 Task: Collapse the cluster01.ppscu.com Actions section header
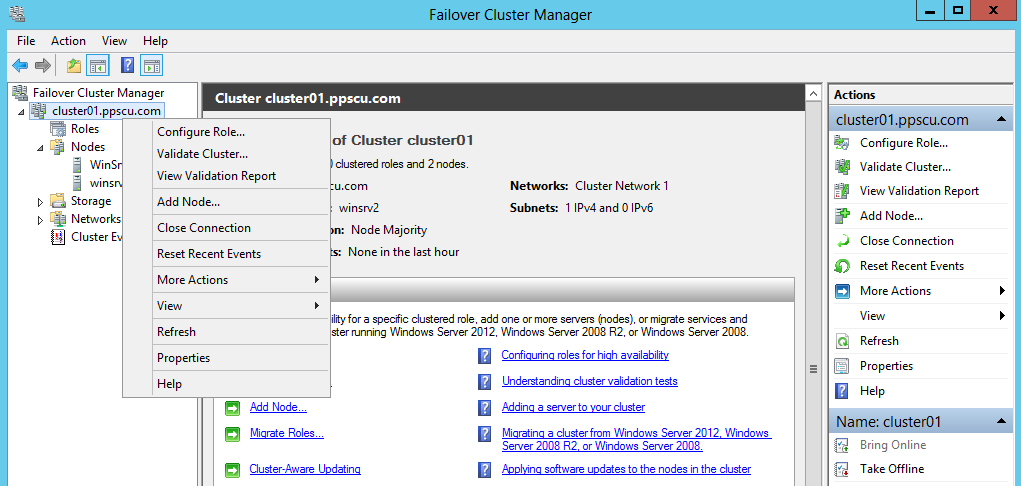tap(1001, 120)
